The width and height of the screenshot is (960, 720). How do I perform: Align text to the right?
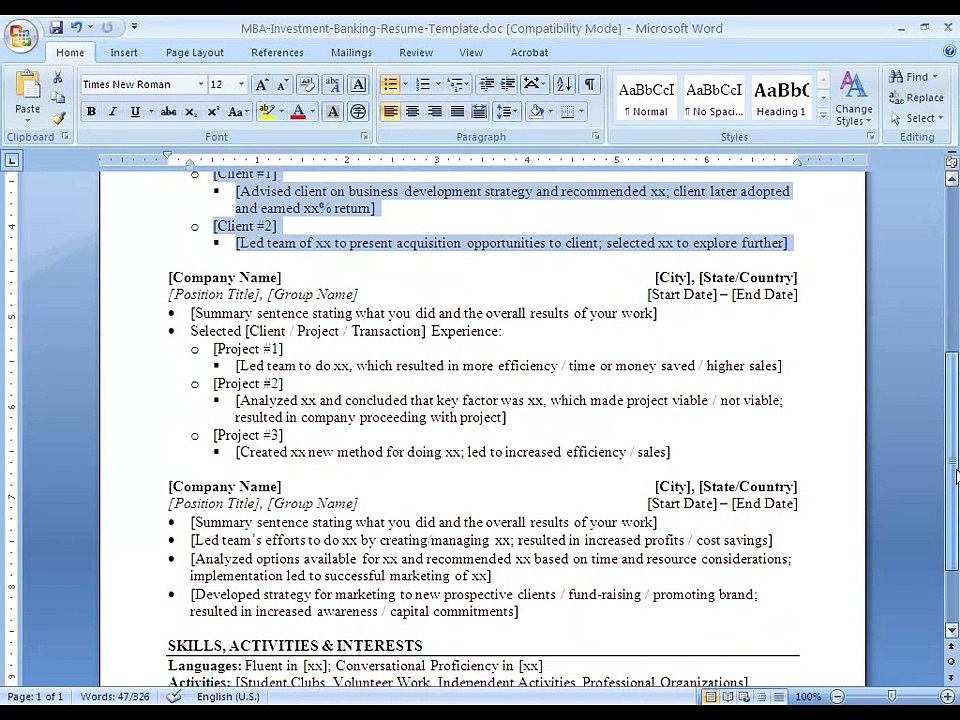tap(435, 111)
